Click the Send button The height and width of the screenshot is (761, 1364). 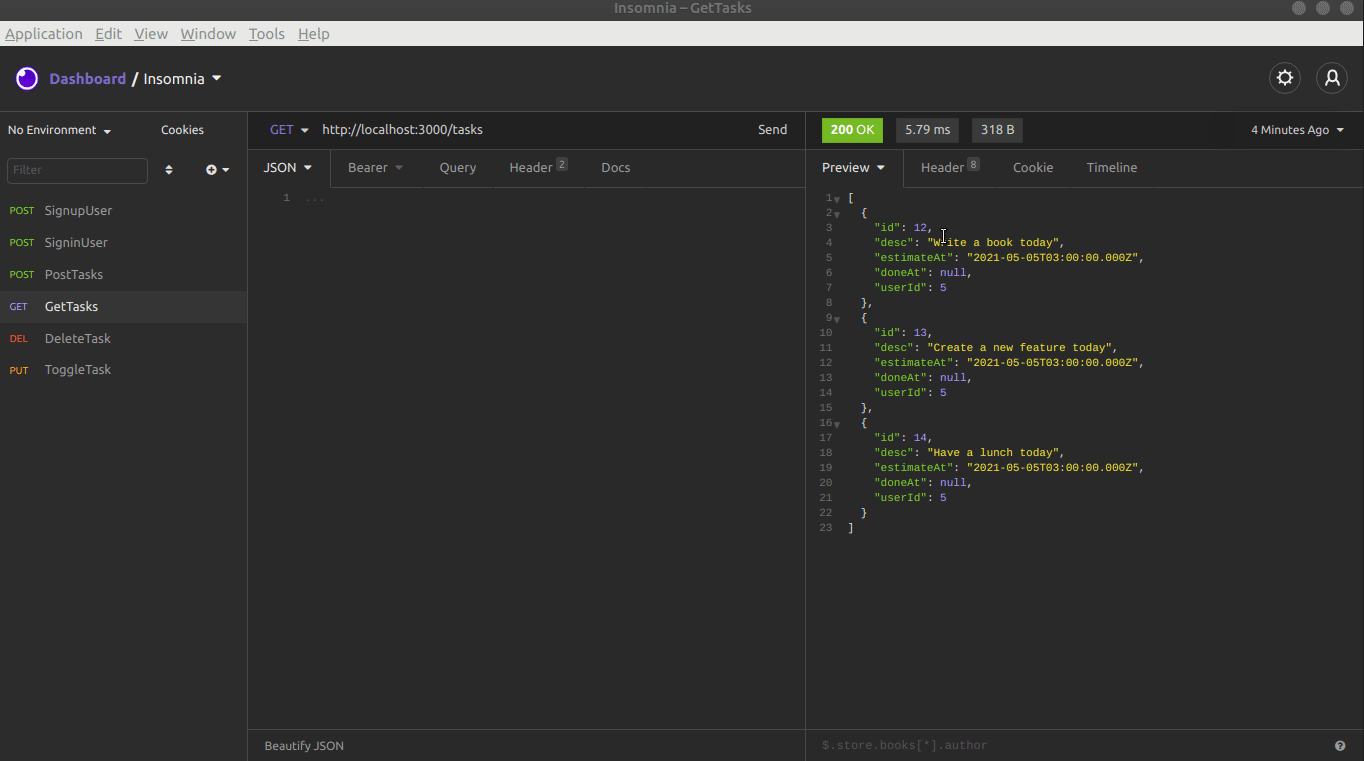pyautogui.click(x=771, y=129)
